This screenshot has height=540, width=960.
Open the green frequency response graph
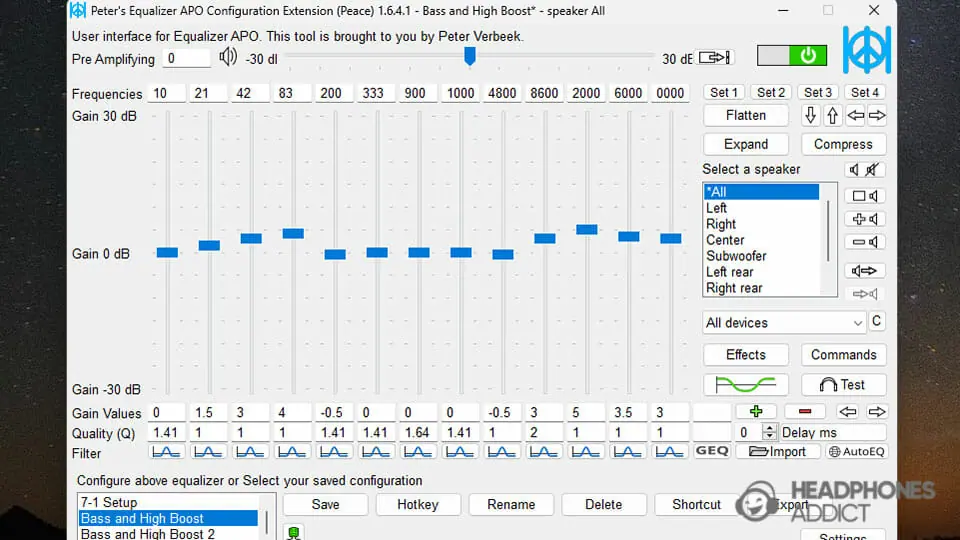click(x=745, y=385)
